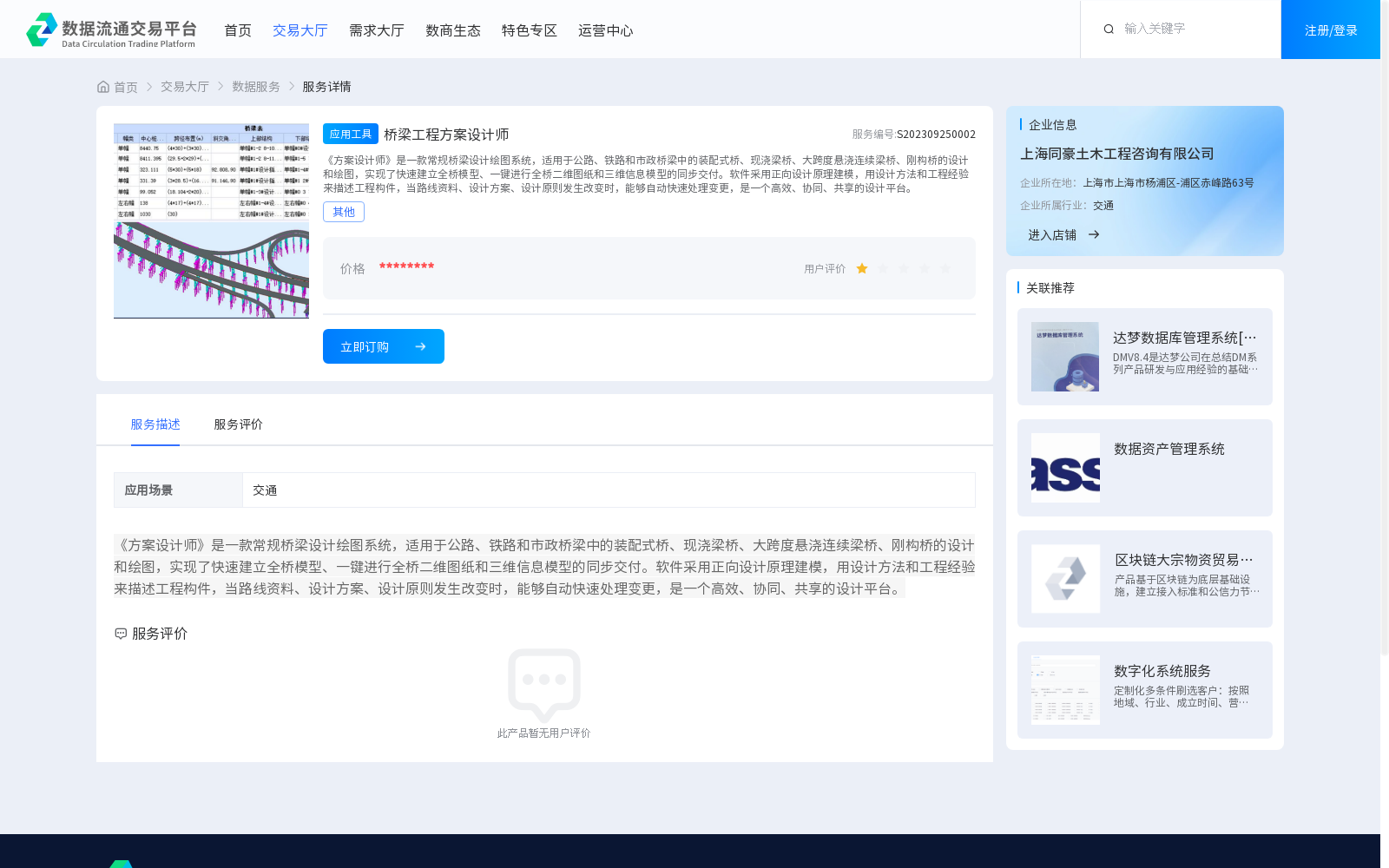Click the platform logo icon
Image resolution: width=1389 pixels, height=868 pixels.
pyautogui.click(x=42, y=30)
